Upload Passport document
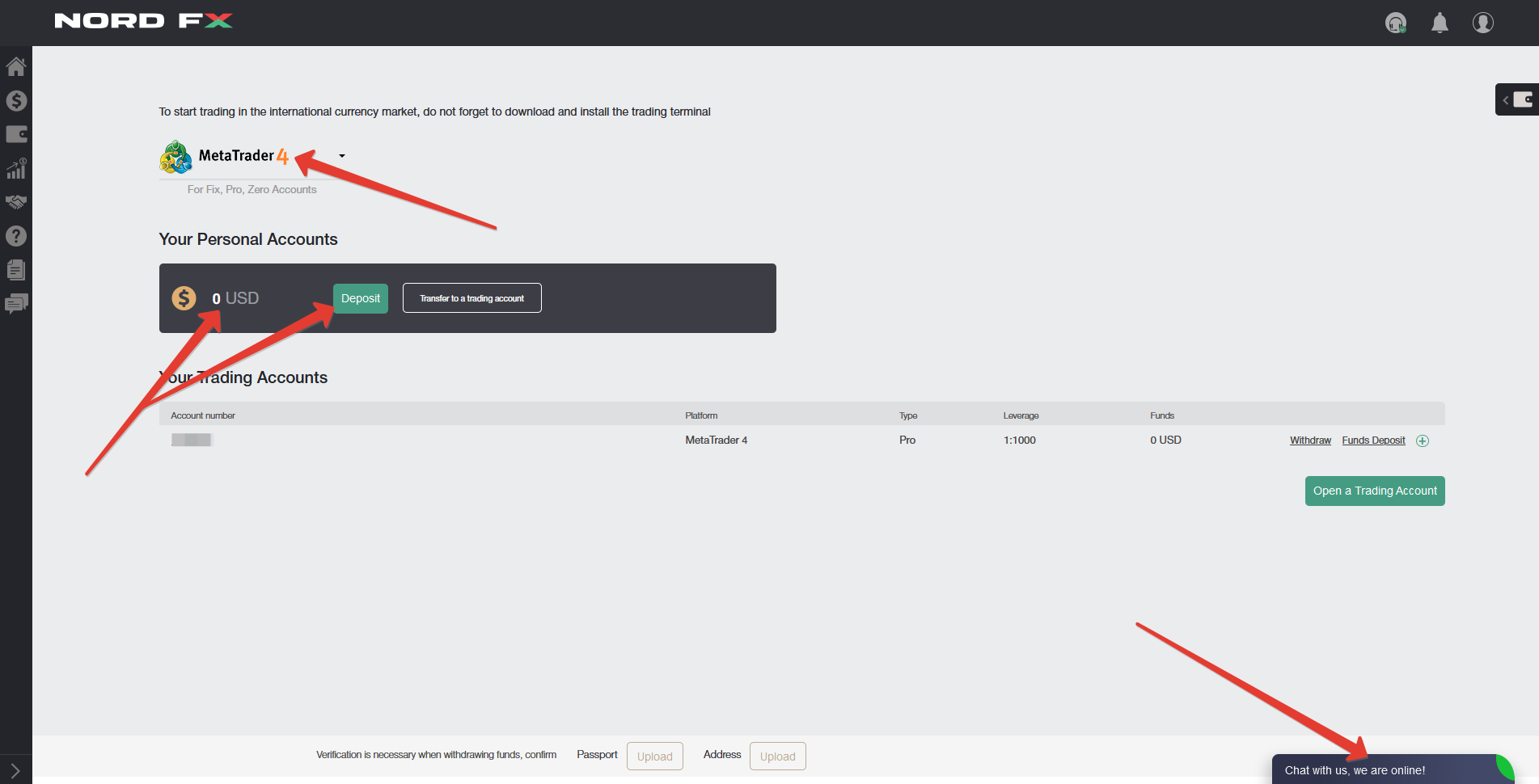This screenshot has width=1539, height=784. (655, 757)
